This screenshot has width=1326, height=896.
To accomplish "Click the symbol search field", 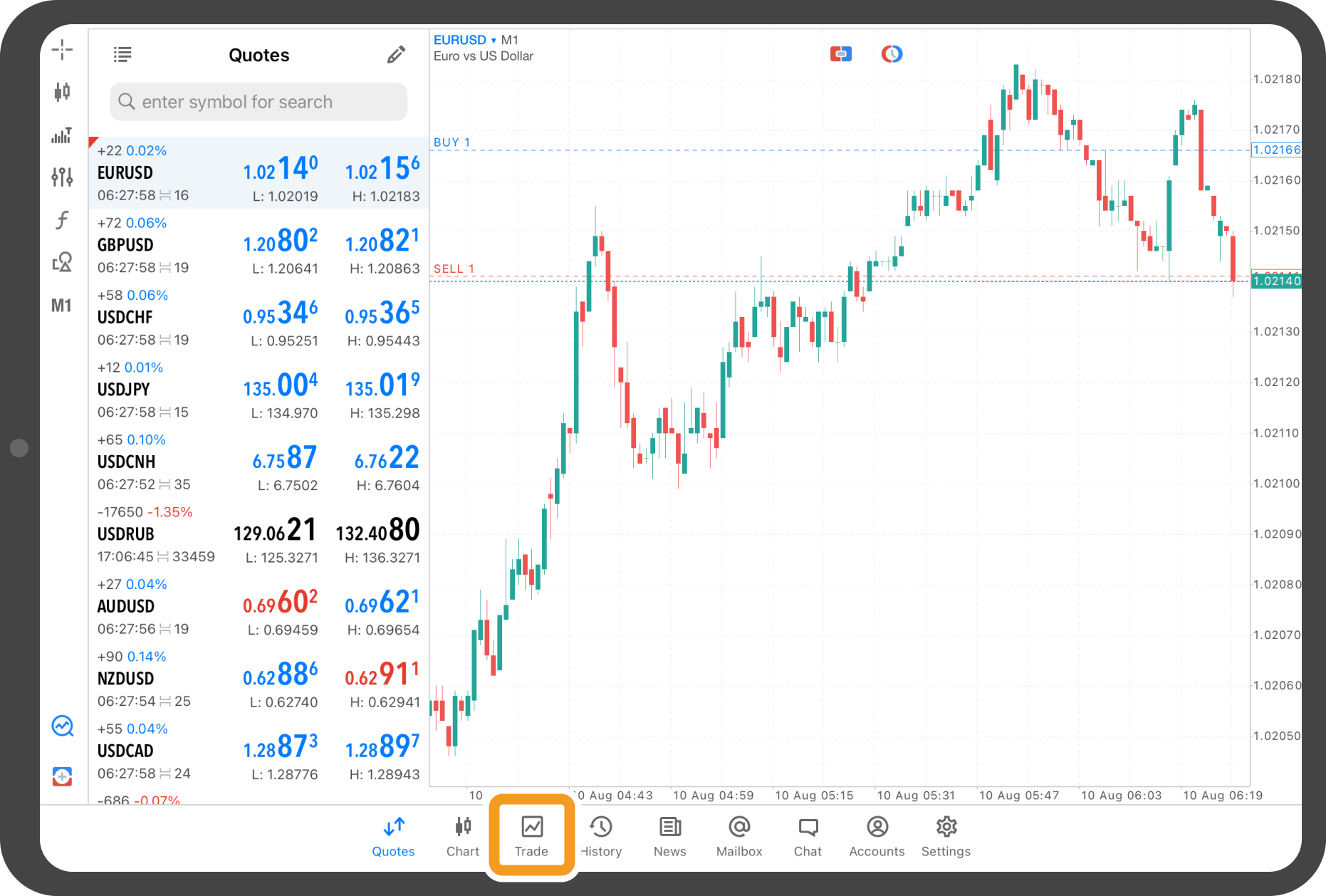I will (259, 102).
